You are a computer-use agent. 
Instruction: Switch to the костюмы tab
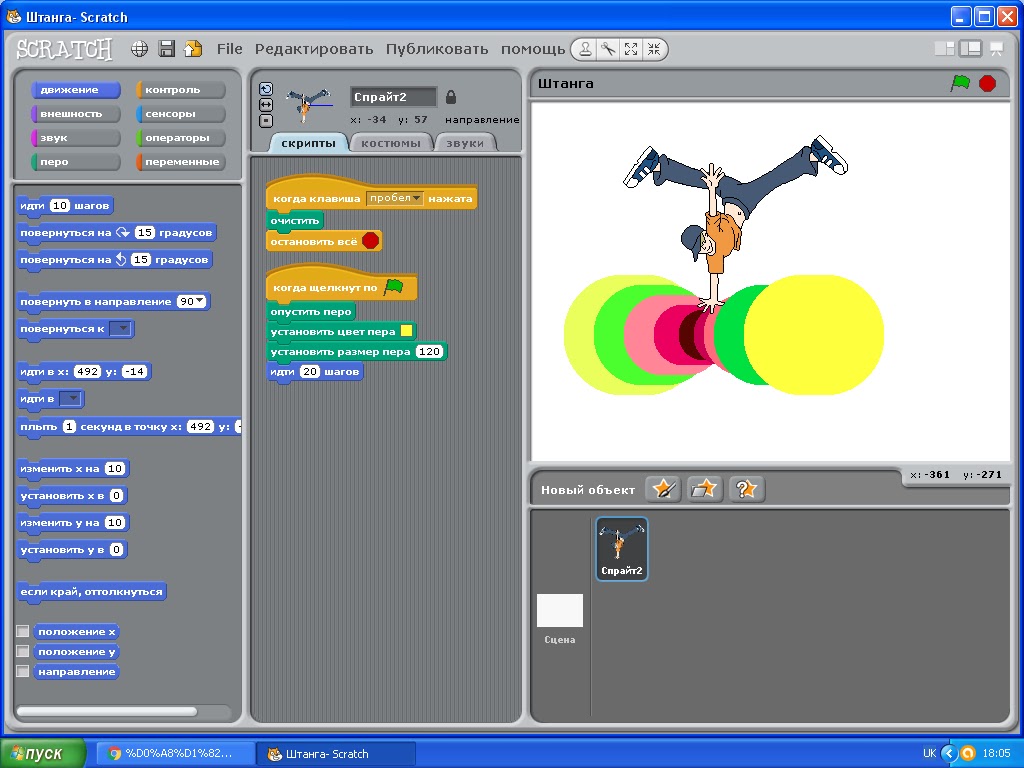[391, 143]
